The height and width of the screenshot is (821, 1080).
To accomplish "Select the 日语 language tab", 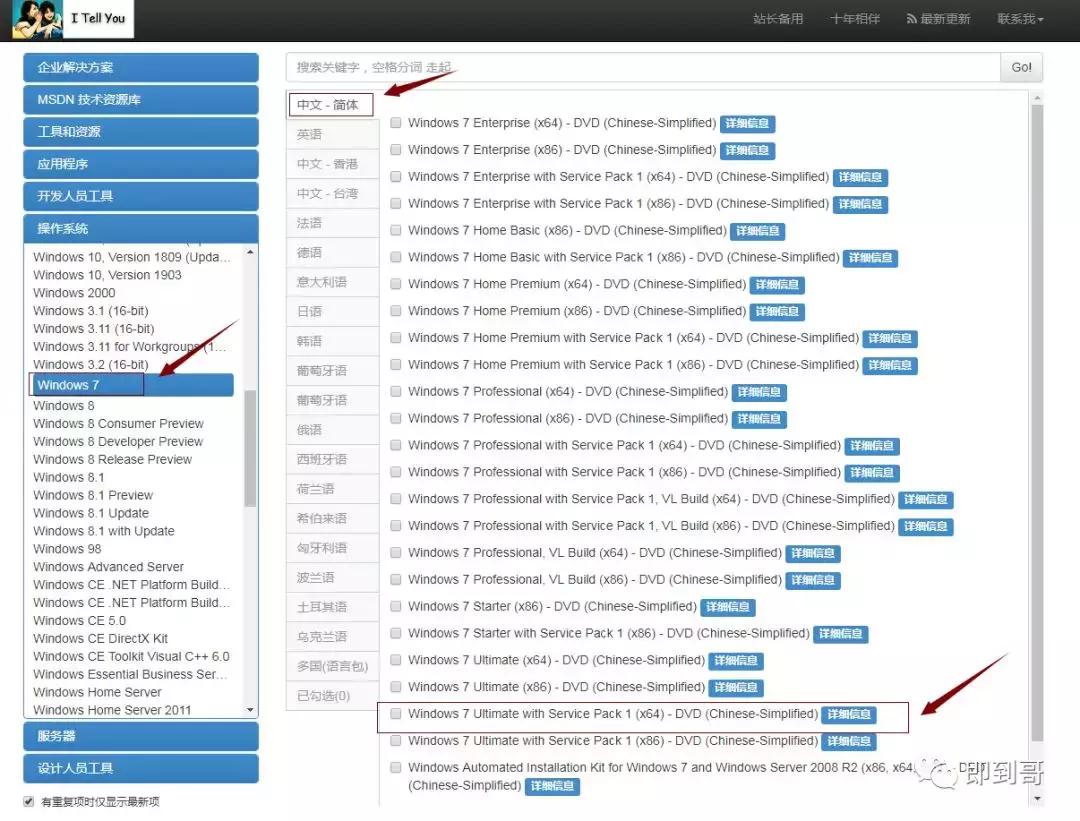I will 333,312.
